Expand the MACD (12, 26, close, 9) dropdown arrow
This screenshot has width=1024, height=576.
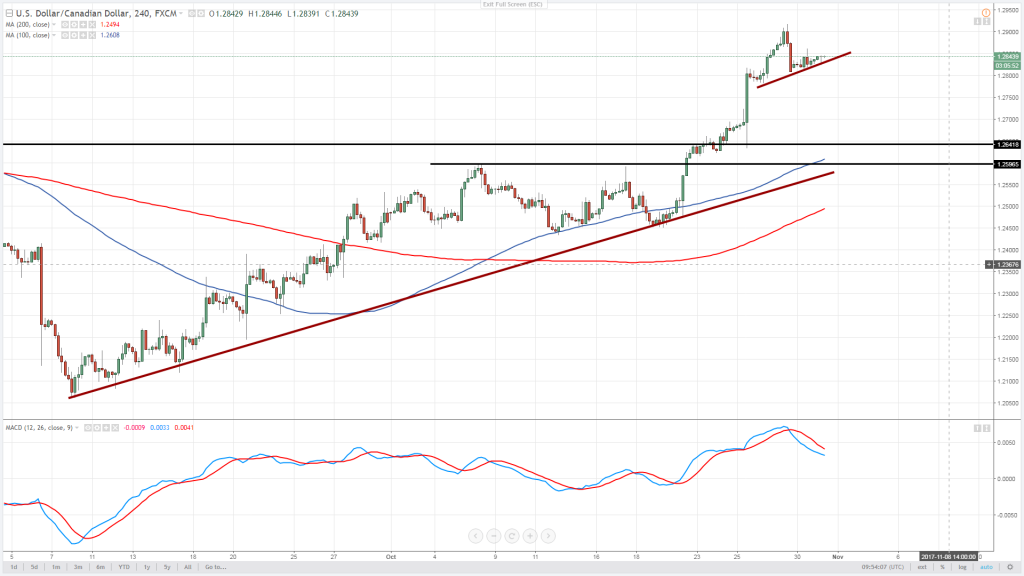pos(77,428)
